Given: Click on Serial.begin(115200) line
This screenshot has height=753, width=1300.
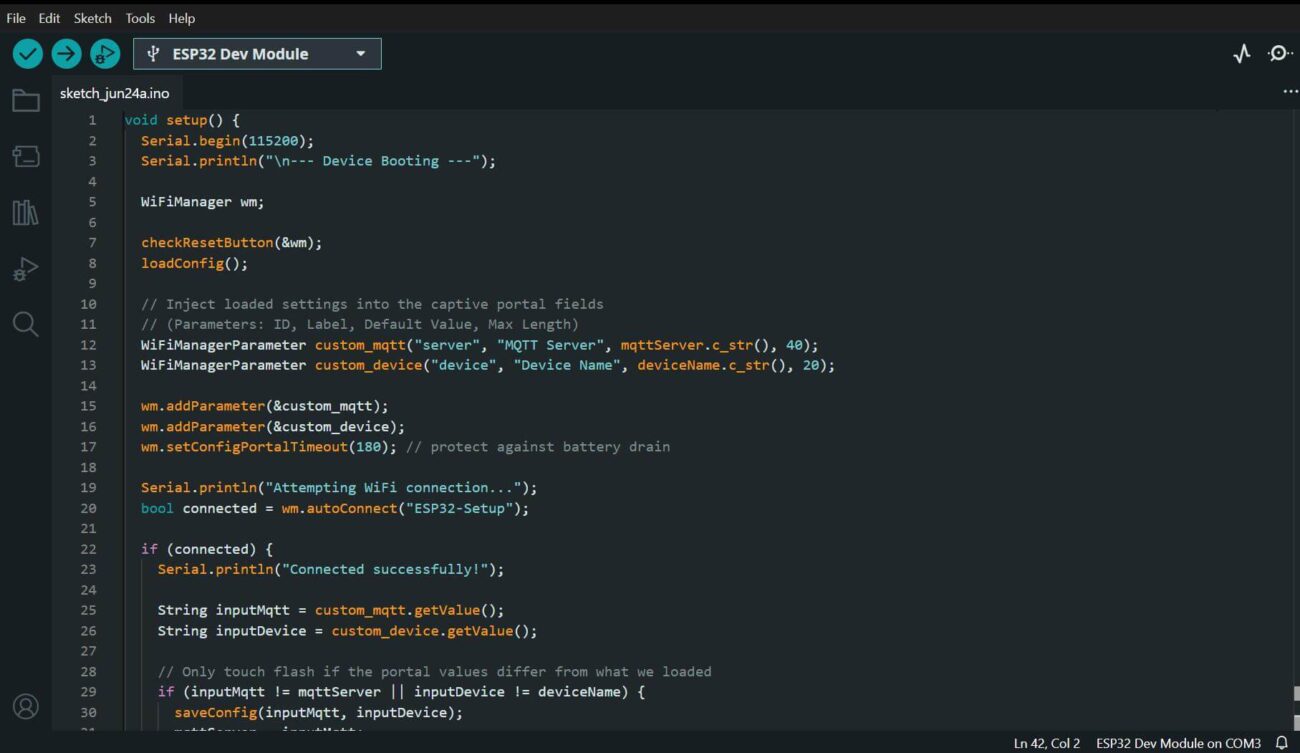Looking at the screenshot, I should 227,141.
